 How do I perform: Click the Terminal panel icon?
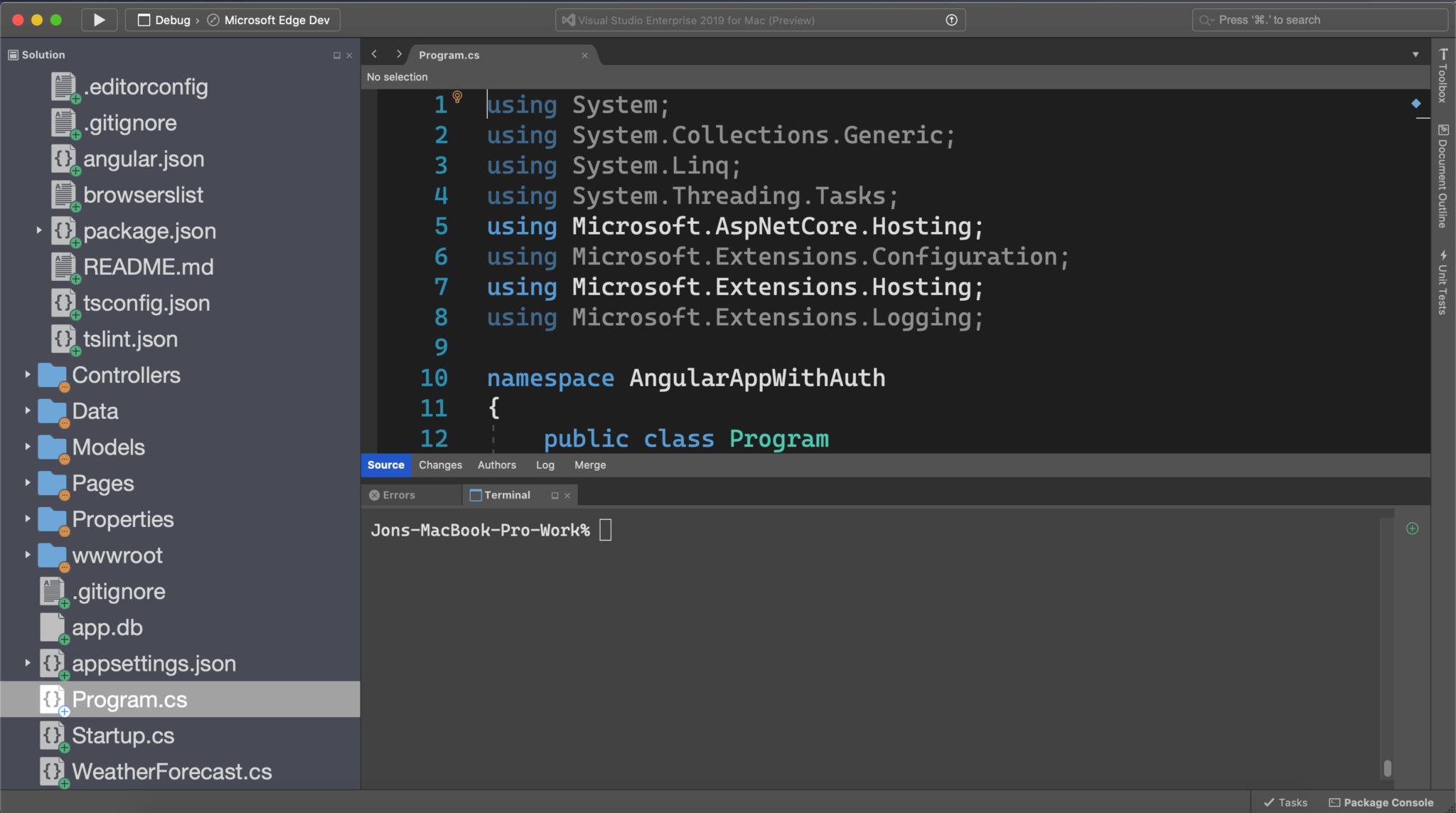click(x=476, y=495)
